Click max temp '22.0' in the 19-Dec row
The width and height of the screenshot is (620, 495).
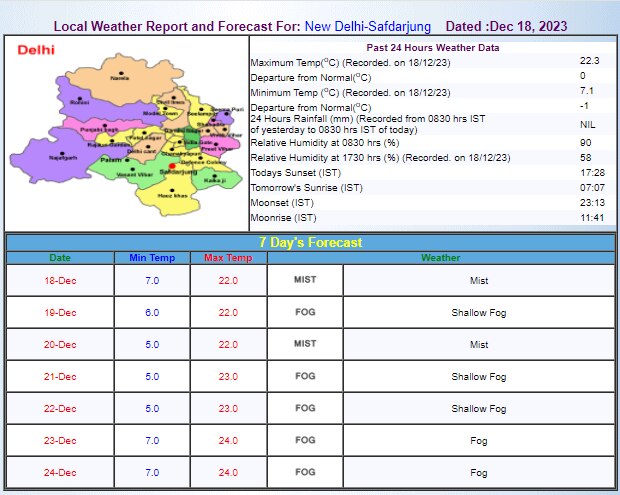point(228,313)
